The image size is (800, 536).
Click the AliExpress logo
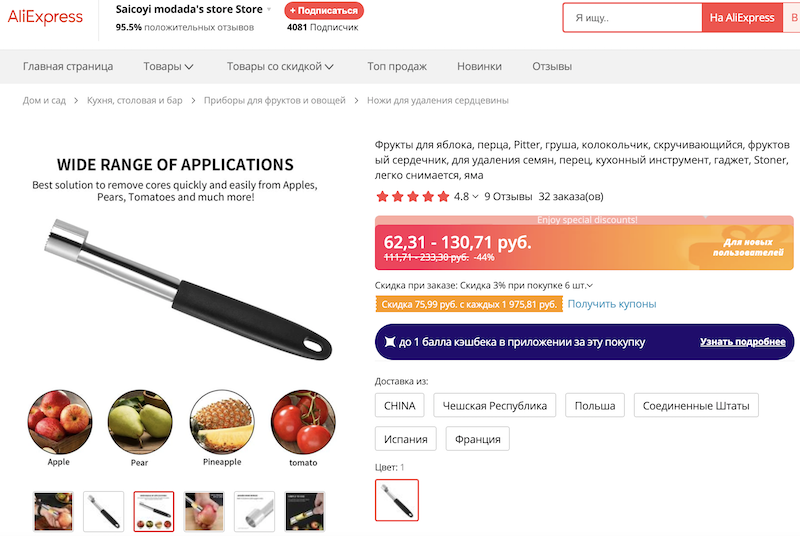[45, 17]
